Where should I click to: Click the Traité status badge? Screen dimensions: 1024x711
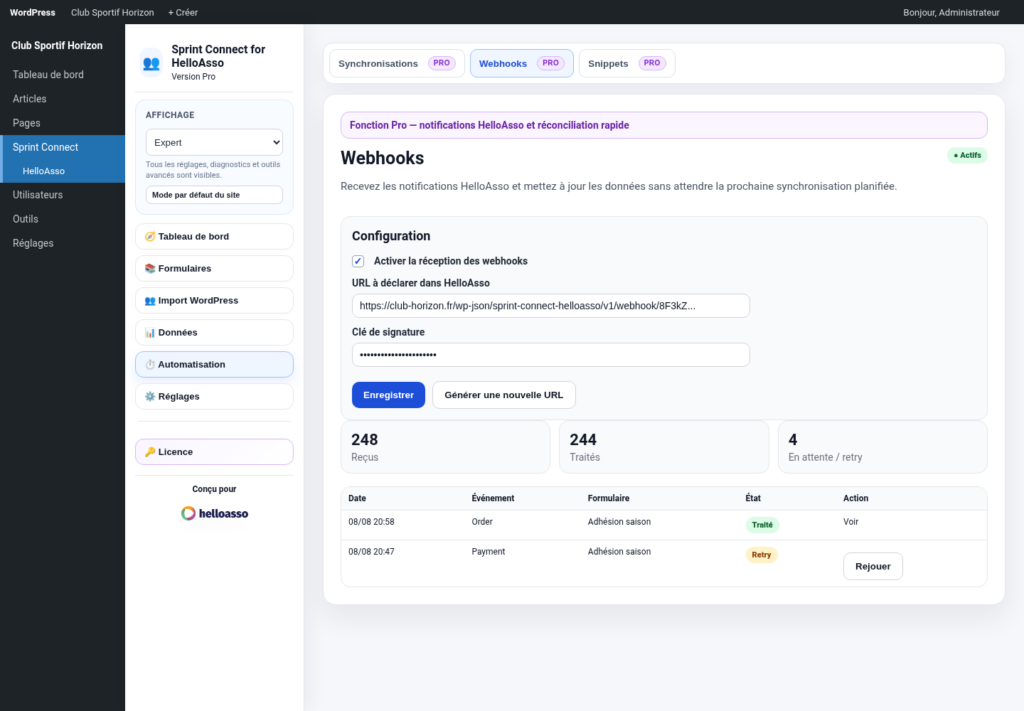pos(762,525)
